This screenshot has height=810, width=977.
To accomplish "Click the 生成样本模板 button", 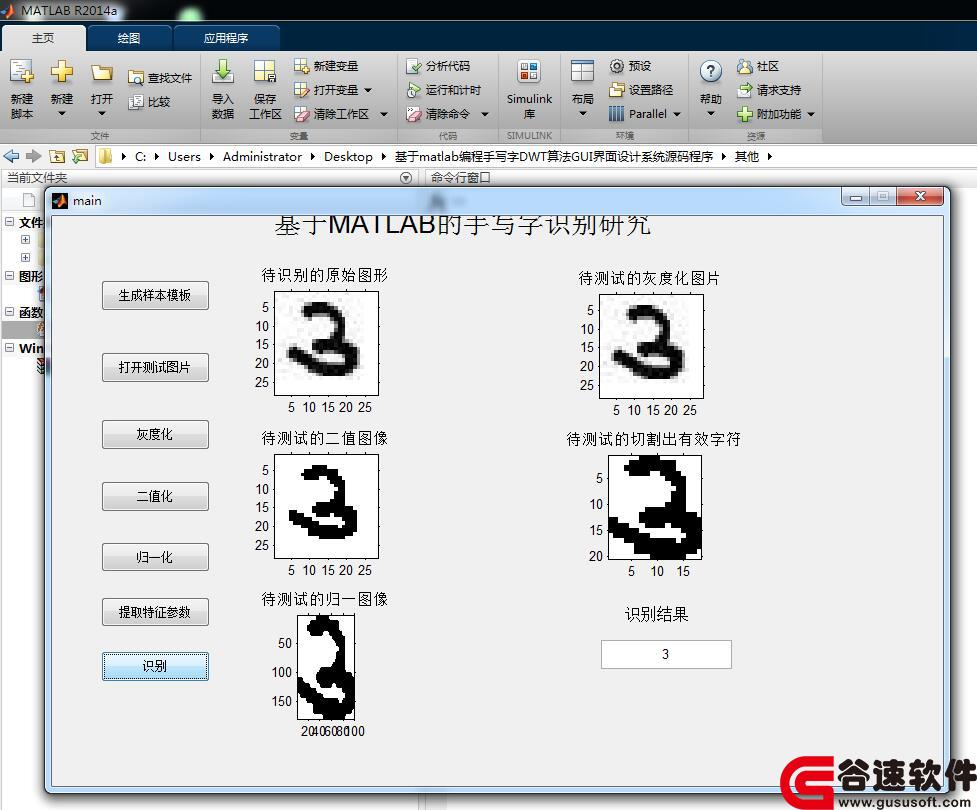I will point(155,295).
